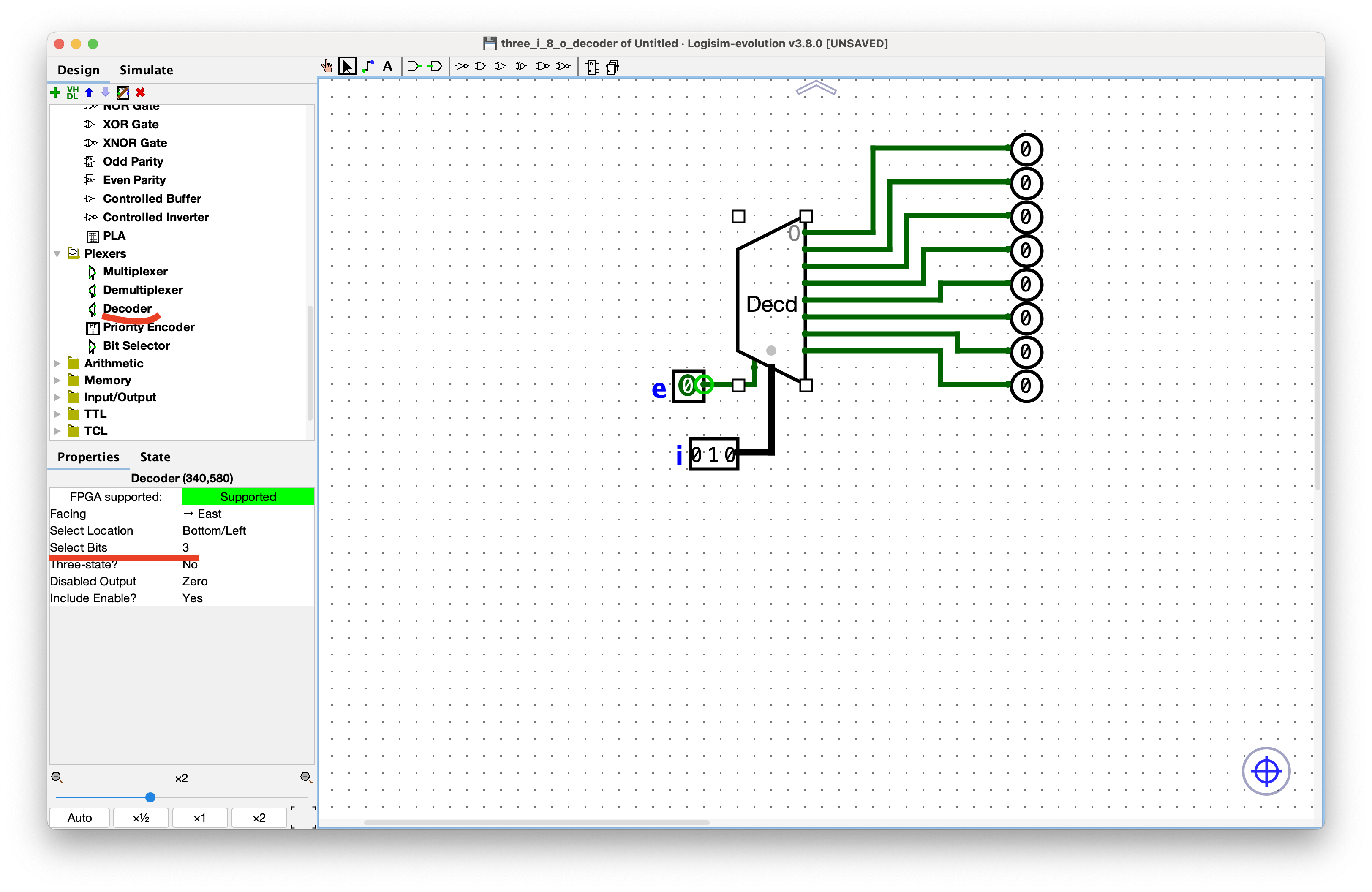Add a NOR gate from toolbar

click(563, 66)
